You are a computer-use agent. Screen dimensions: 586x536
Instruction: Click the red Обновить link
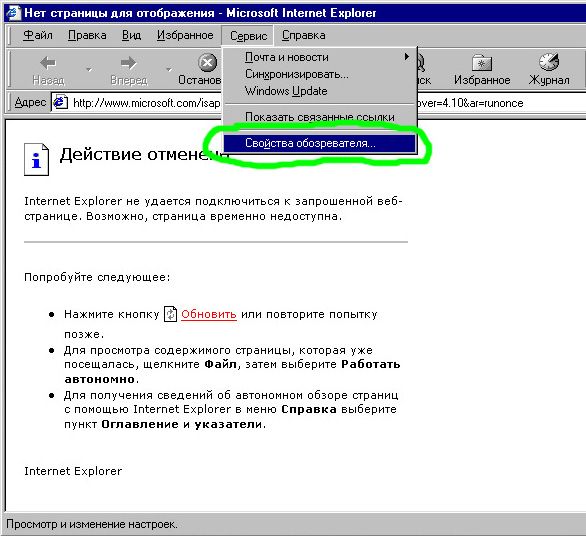tap(209, 314)
